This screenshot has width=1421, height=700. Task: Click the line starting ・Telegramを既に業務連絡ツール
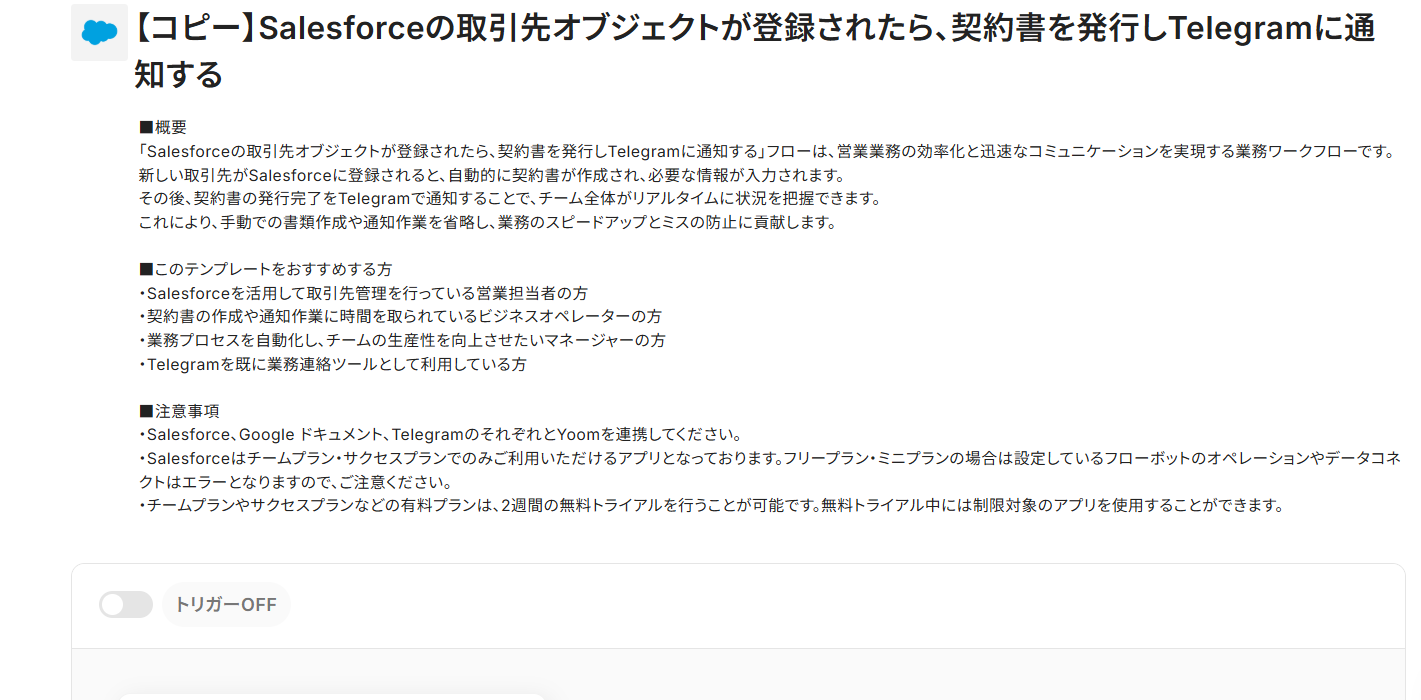(333, 365)
